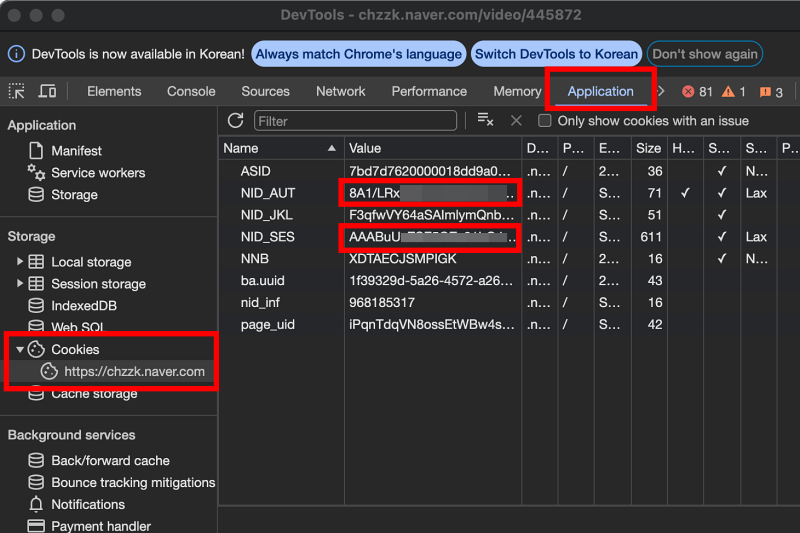Image resolution: width=800 pixels, height=533 pixels.
Task: Click Always match Chrome's language button
Action: (359, 54)
